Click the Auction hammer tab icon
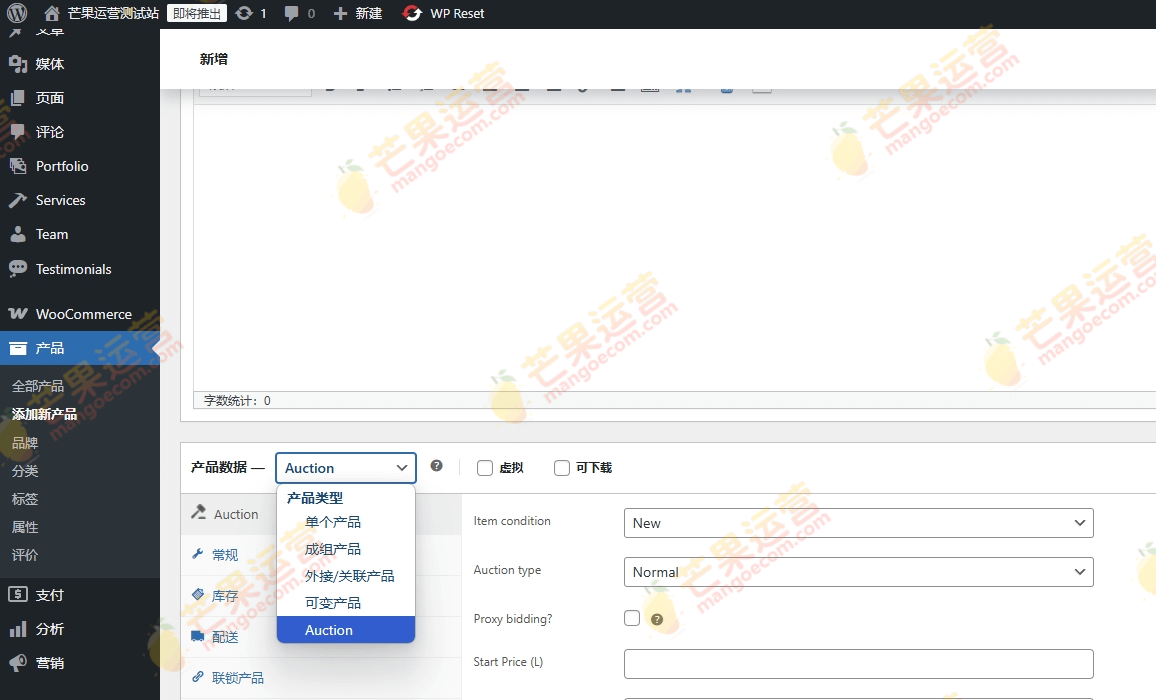Viewport: 1156px width, 700px height. (x=198, y=512)
